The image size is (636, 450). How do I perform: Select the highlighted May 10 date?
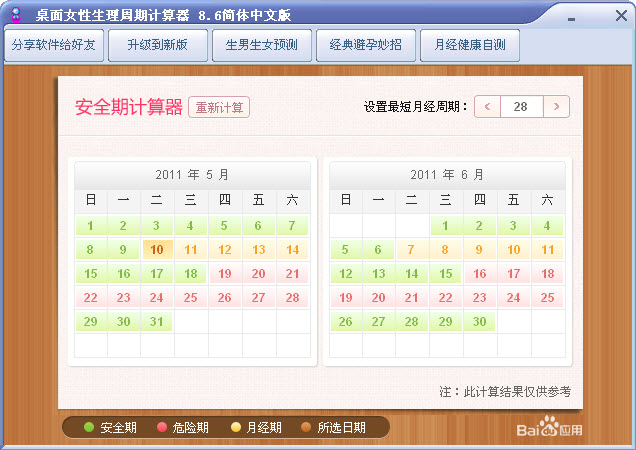tap(157, 250)
